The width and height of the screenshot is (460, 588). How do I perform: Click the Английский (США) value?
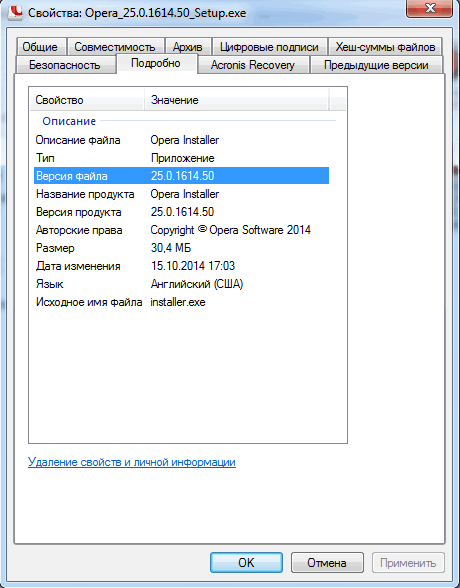click(x=197, y=284)
